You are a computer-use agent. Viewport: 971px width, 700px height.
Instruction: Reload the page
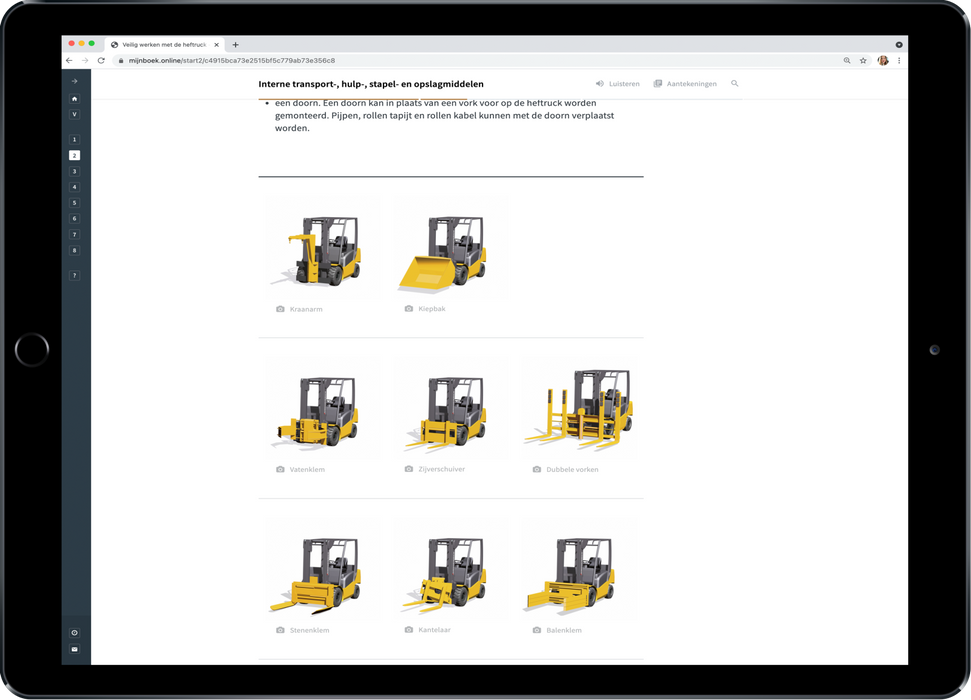click(101, 61)
